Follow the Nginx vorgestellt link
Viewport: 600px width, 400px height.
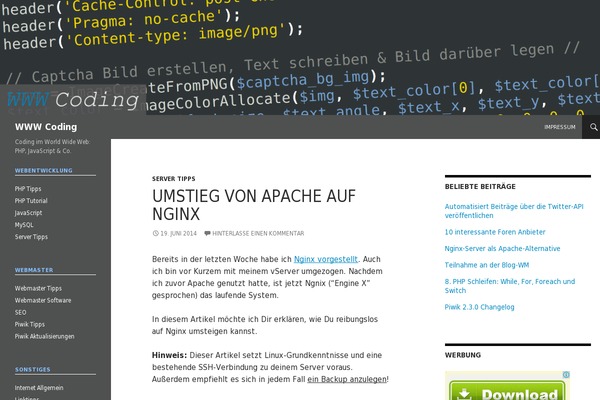pyautogui.click(x=326, y=259)
